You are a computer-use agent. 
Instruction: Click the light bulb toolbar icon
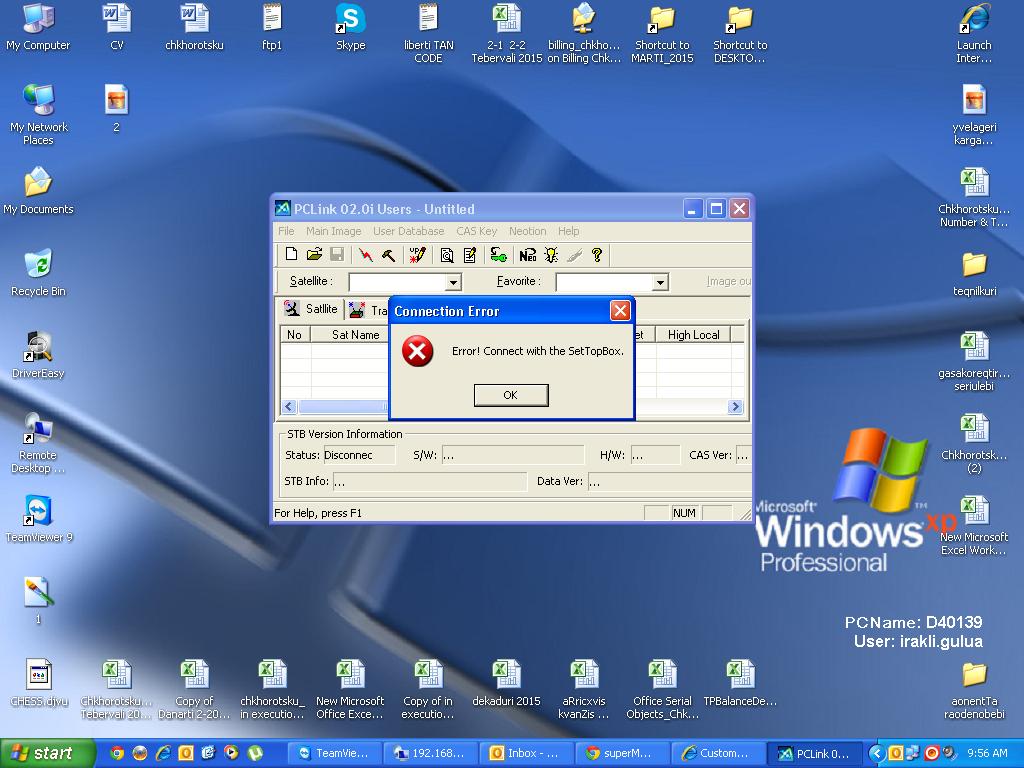pos(551,255)
